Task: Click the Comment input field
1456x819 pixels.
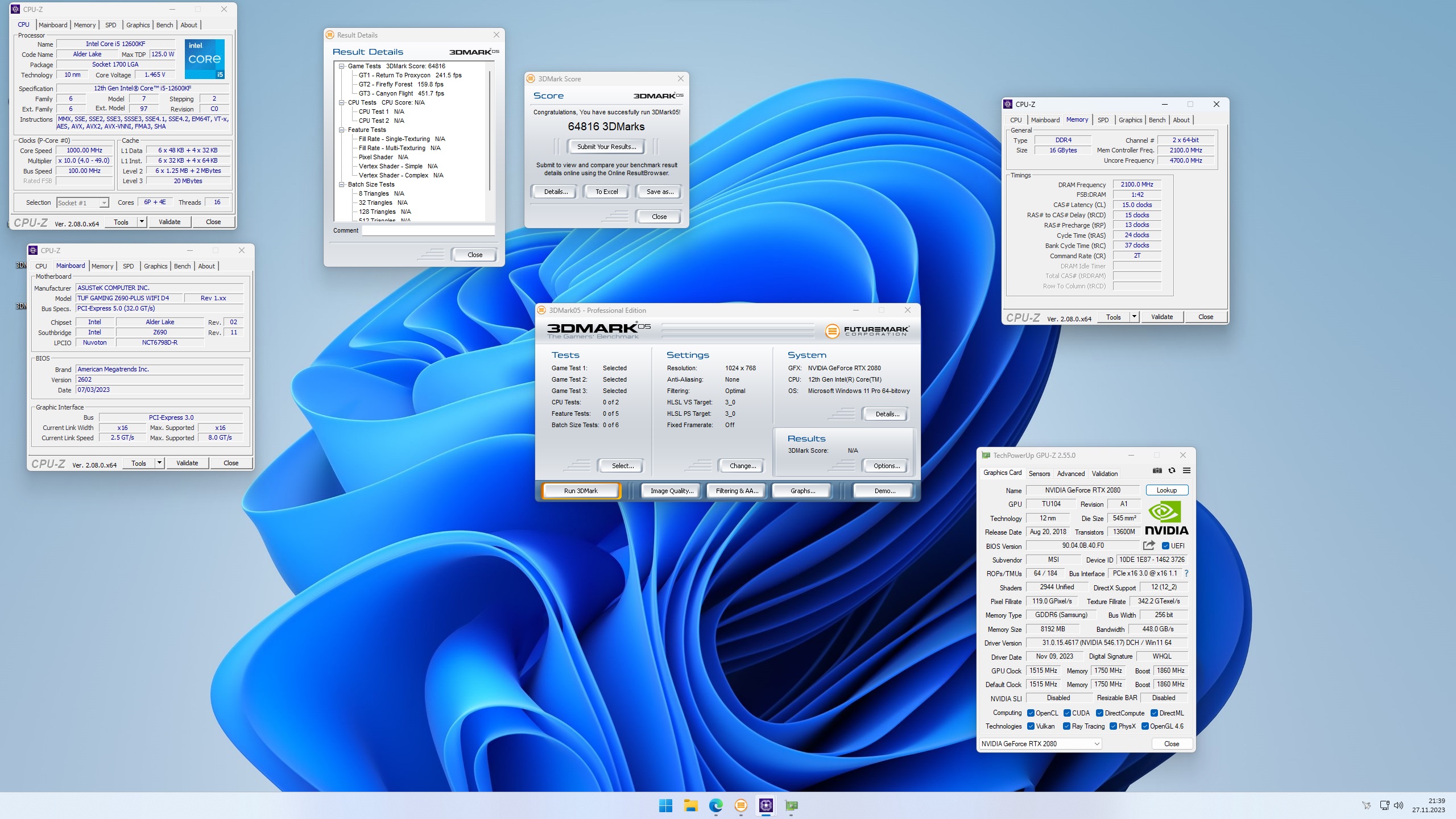Action: coord(428,230)
